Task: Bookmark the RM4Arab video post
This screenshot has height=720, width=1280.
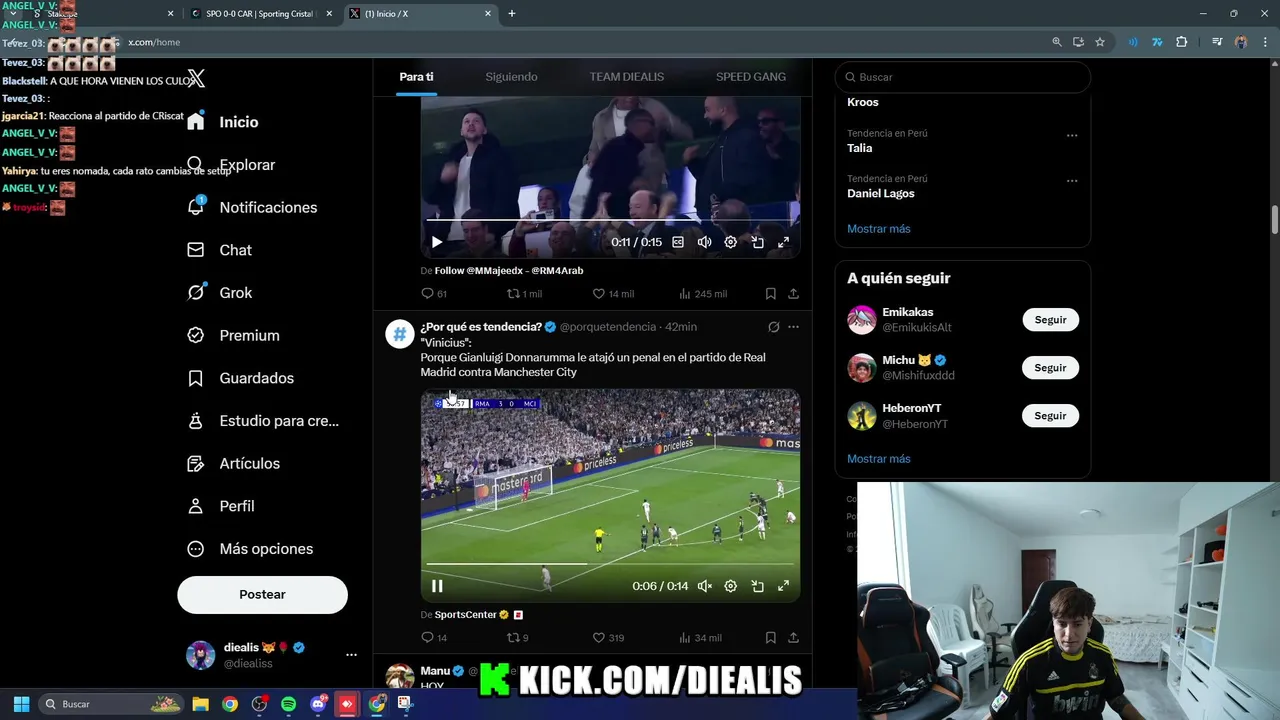Action: (x=770, y=294)
